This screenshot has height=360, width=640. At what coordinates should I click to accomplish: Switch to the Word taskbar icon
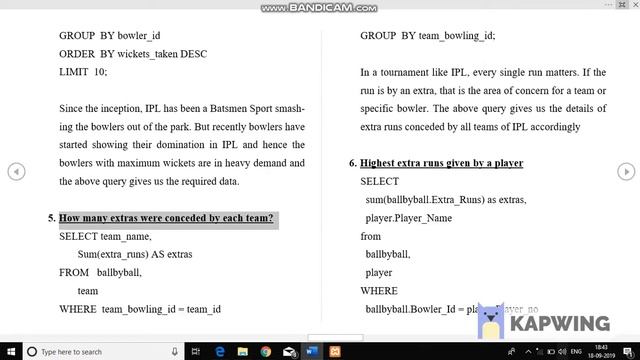[312, 351]
